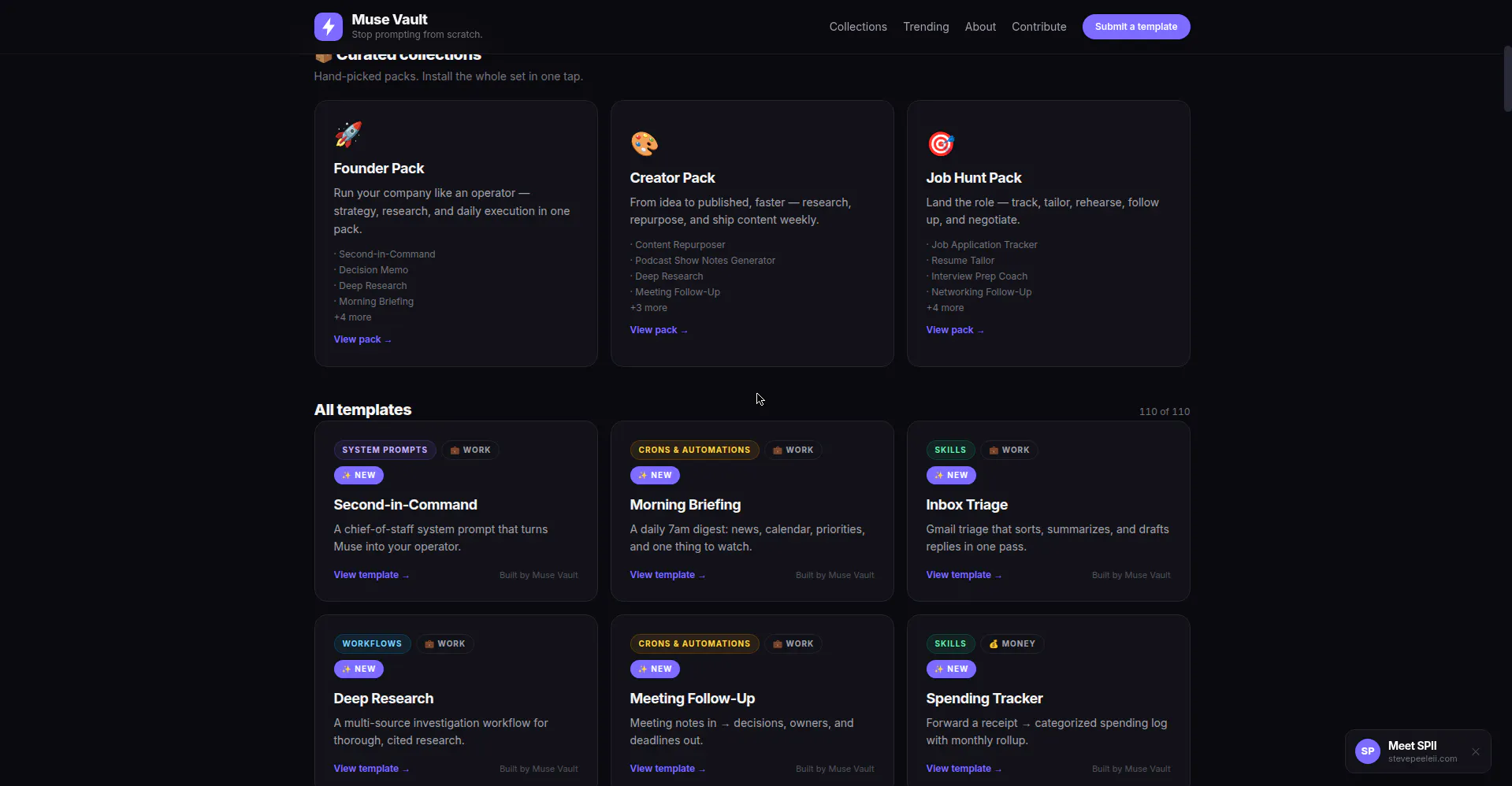
Task: Click 'Podcast Show Notes Generator' list item
Action: coord(704,261)
